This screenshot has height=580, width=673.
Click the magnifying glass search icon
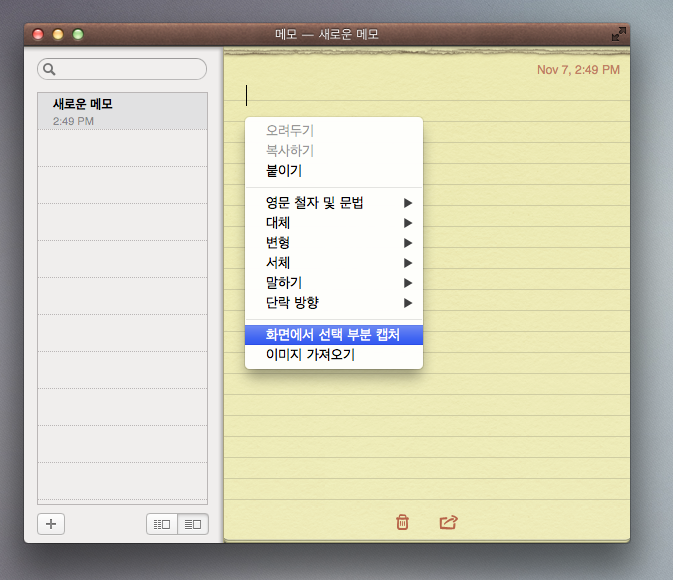click(x=49, y=69)
